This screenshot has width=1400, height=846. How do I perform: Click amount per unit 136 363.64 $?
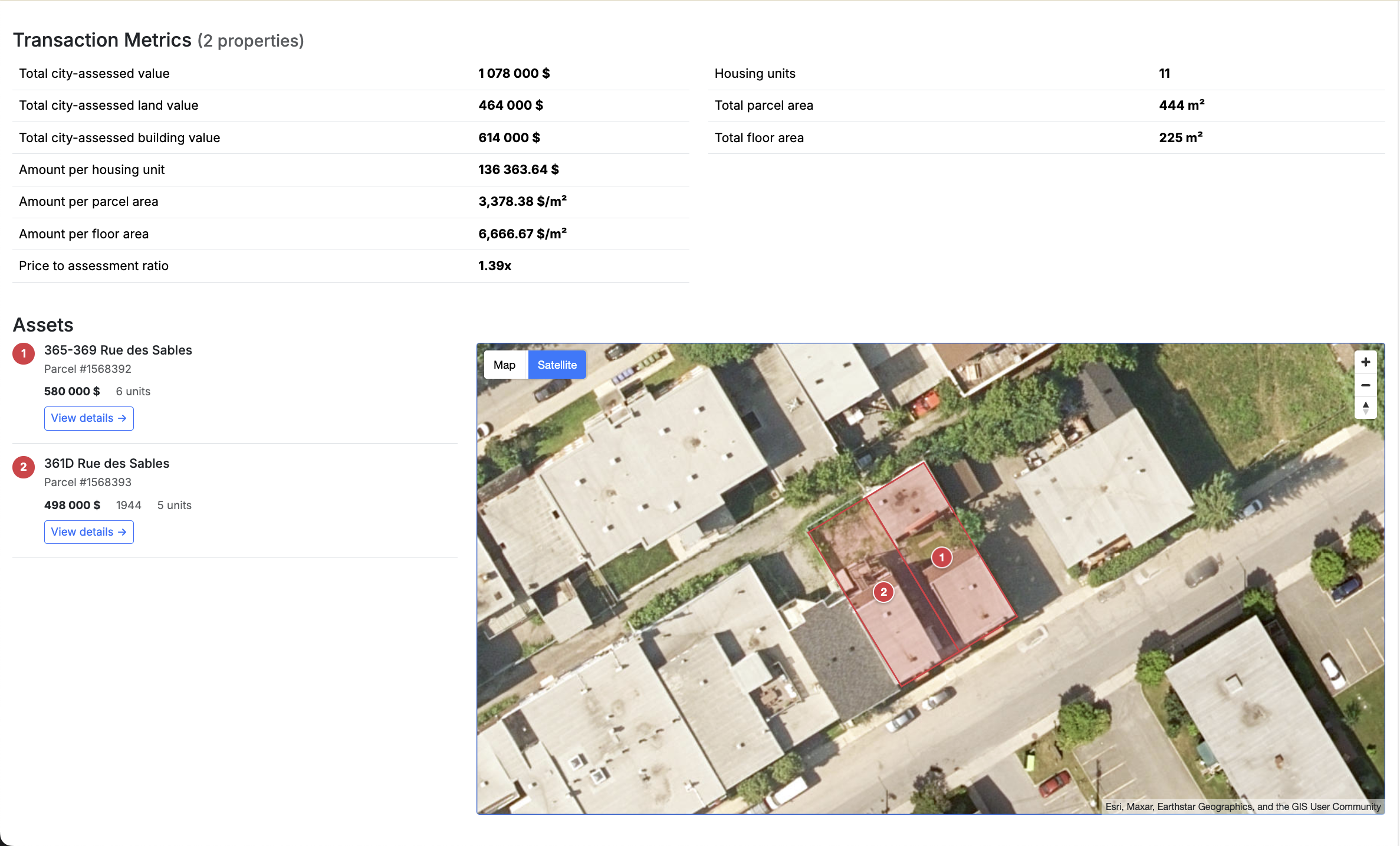click(x=518, y=169)
